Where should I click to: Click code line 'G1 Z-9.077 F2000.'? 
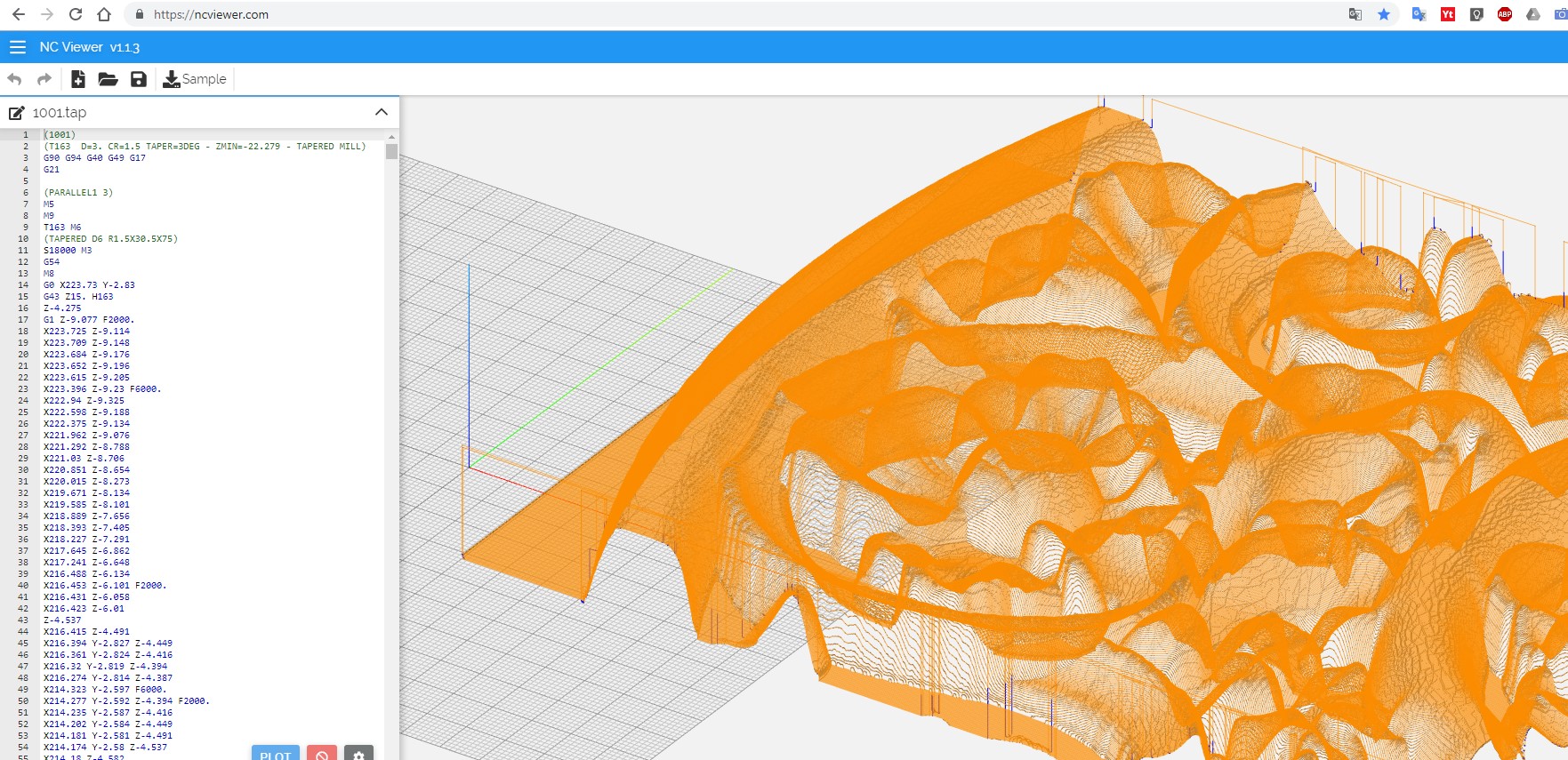89,320
